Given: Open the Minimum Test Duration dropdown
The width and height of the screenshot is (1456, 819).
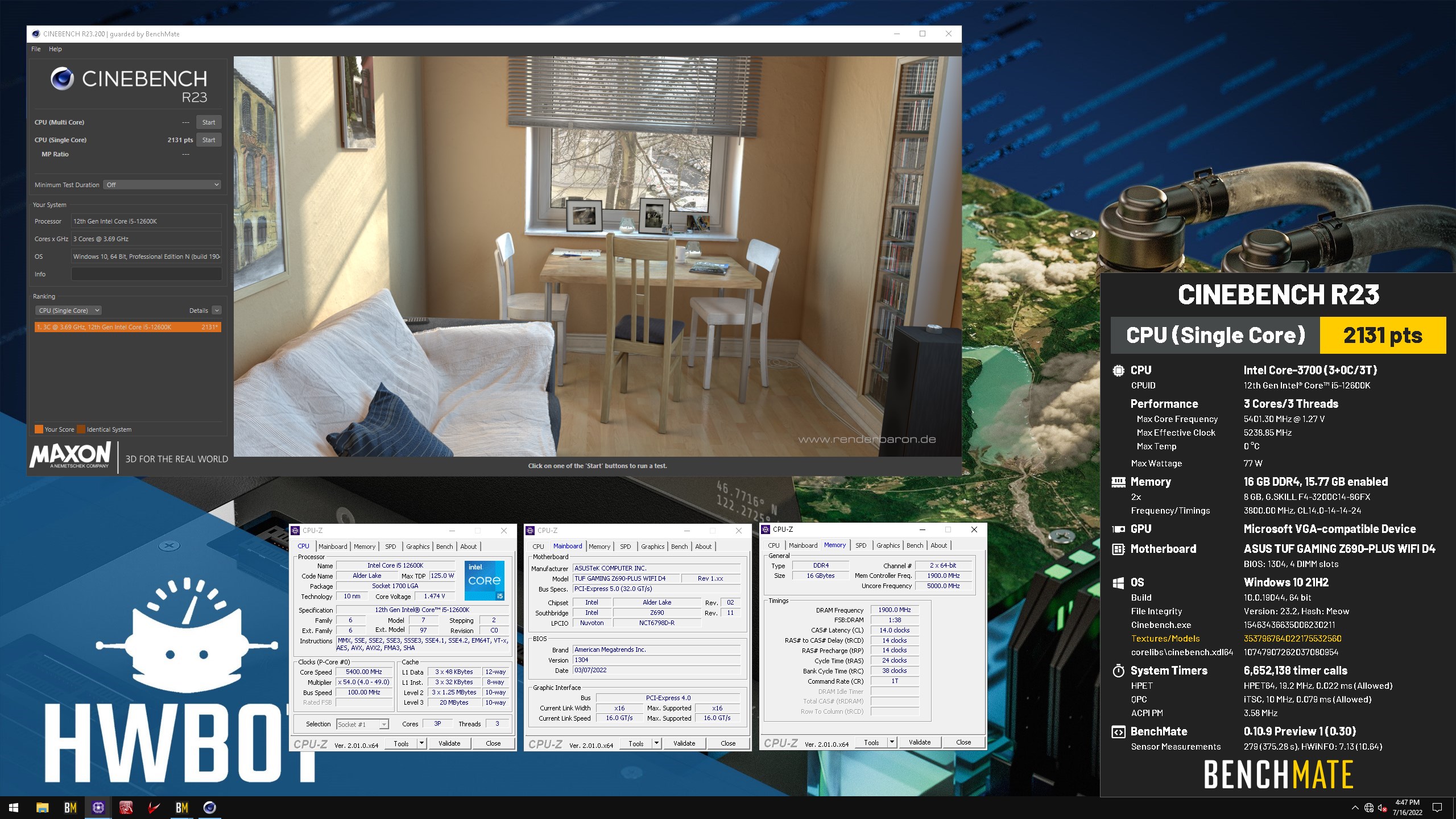Looking at the screenshot, I should (162, 185).
